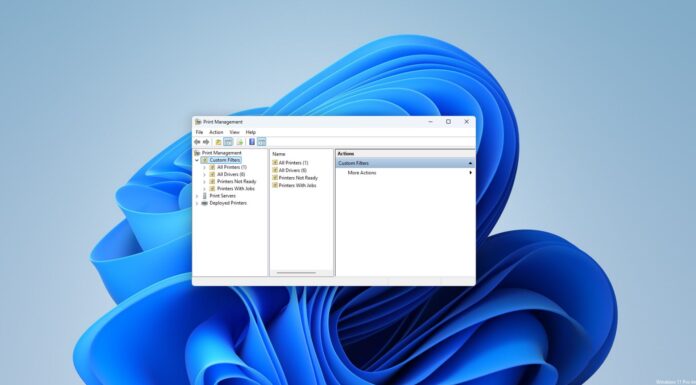The width and height of the screenshot is (696, 385).
Task: Expand the Printers Not Ready tree node
Action: point(204,182)
